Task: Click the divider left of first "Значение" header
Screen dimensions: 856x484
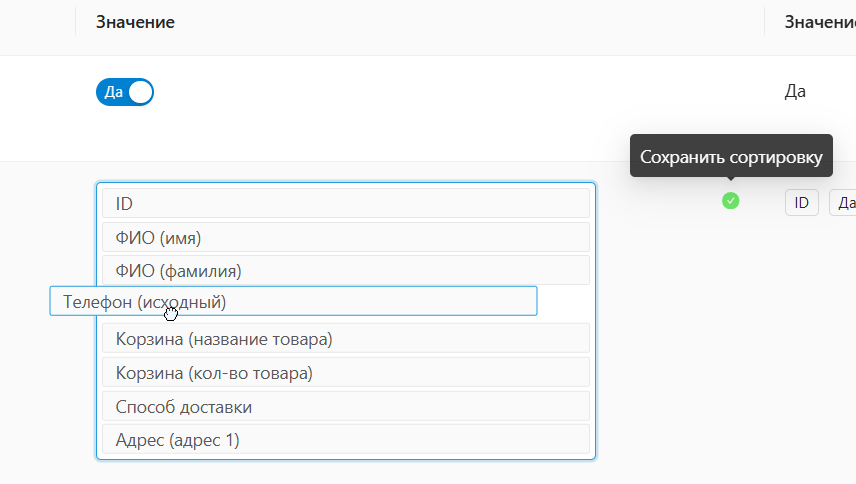Action: click(x=75, y=22)
